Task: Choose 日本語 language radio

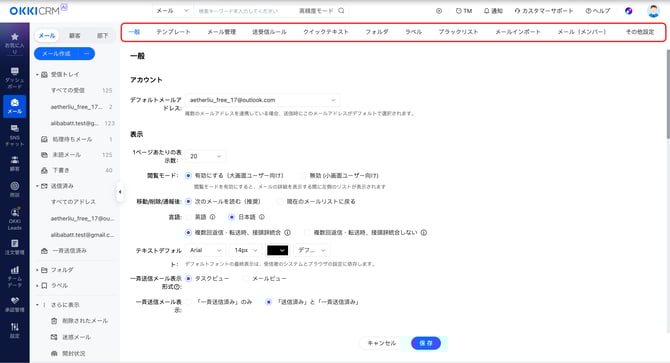Action: 232,217
